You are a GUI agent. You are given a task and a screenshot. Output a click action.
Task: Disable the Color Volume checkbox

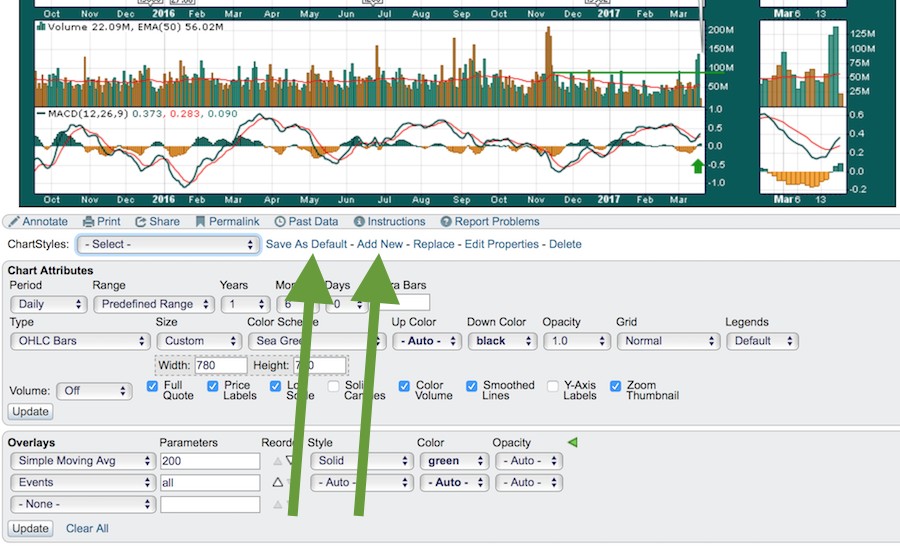point(405,386)
